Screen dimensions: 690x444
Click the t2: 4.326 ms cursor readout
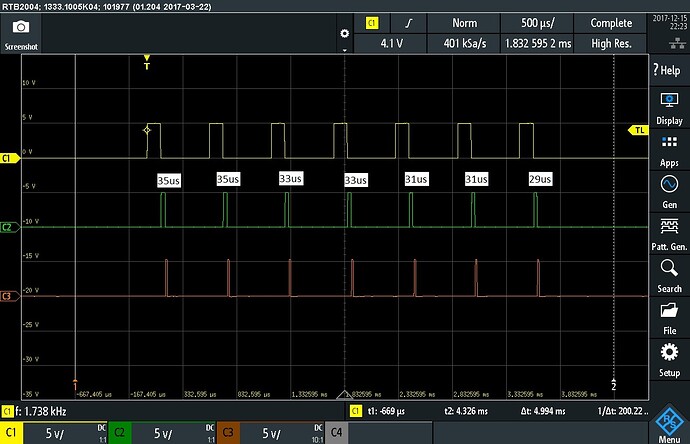[466, 411]
